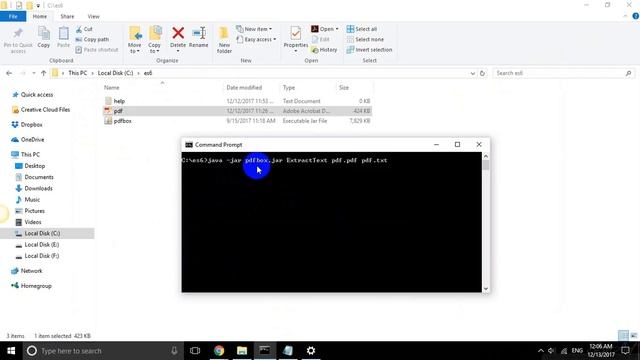This screenshot has width=640, height=360.
Task: Open Settings gear on taskbar
Action: (x=311, y=351)
